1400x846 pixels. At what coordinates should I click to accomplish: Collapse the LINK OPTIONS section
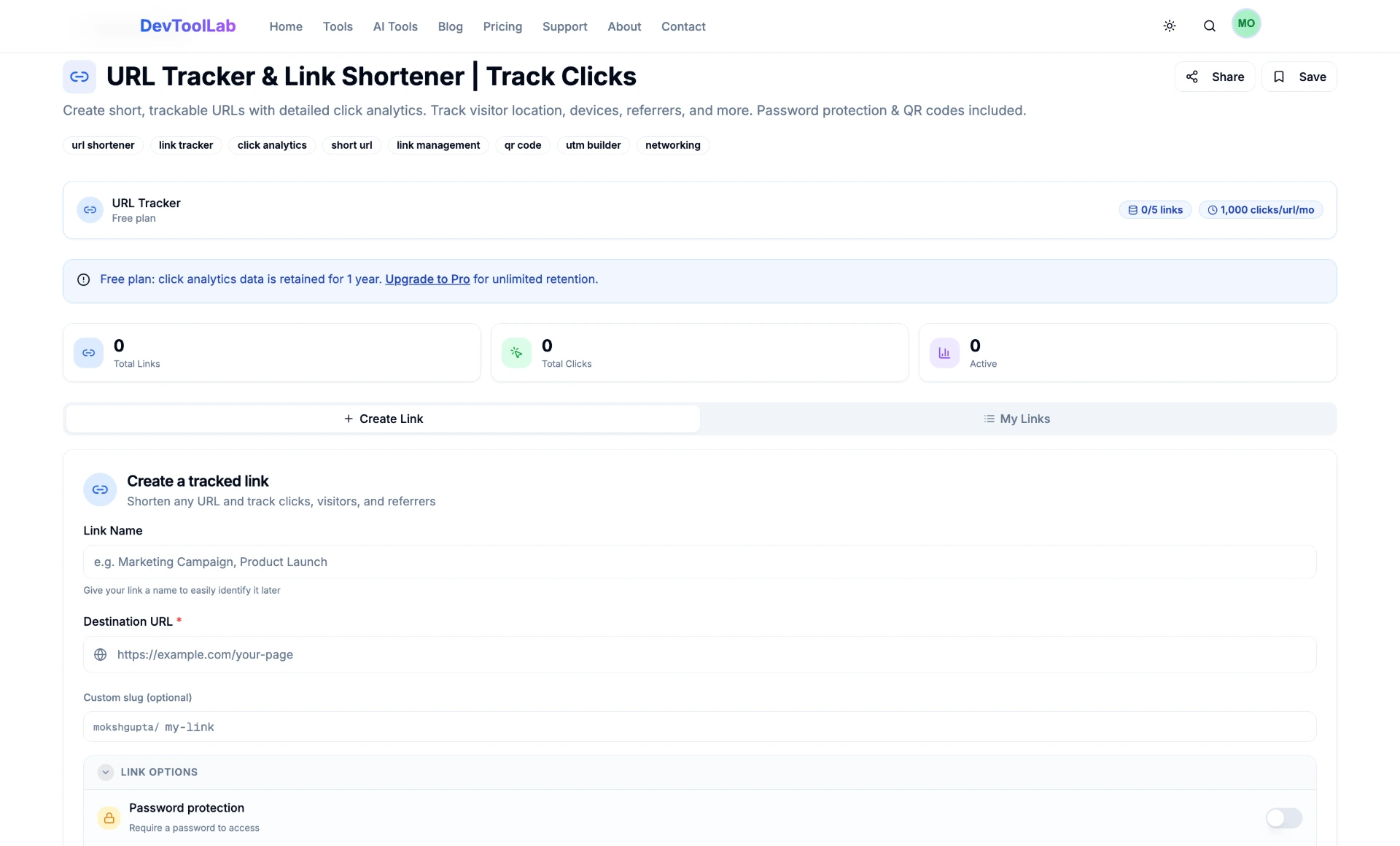(x=106, y=772)
